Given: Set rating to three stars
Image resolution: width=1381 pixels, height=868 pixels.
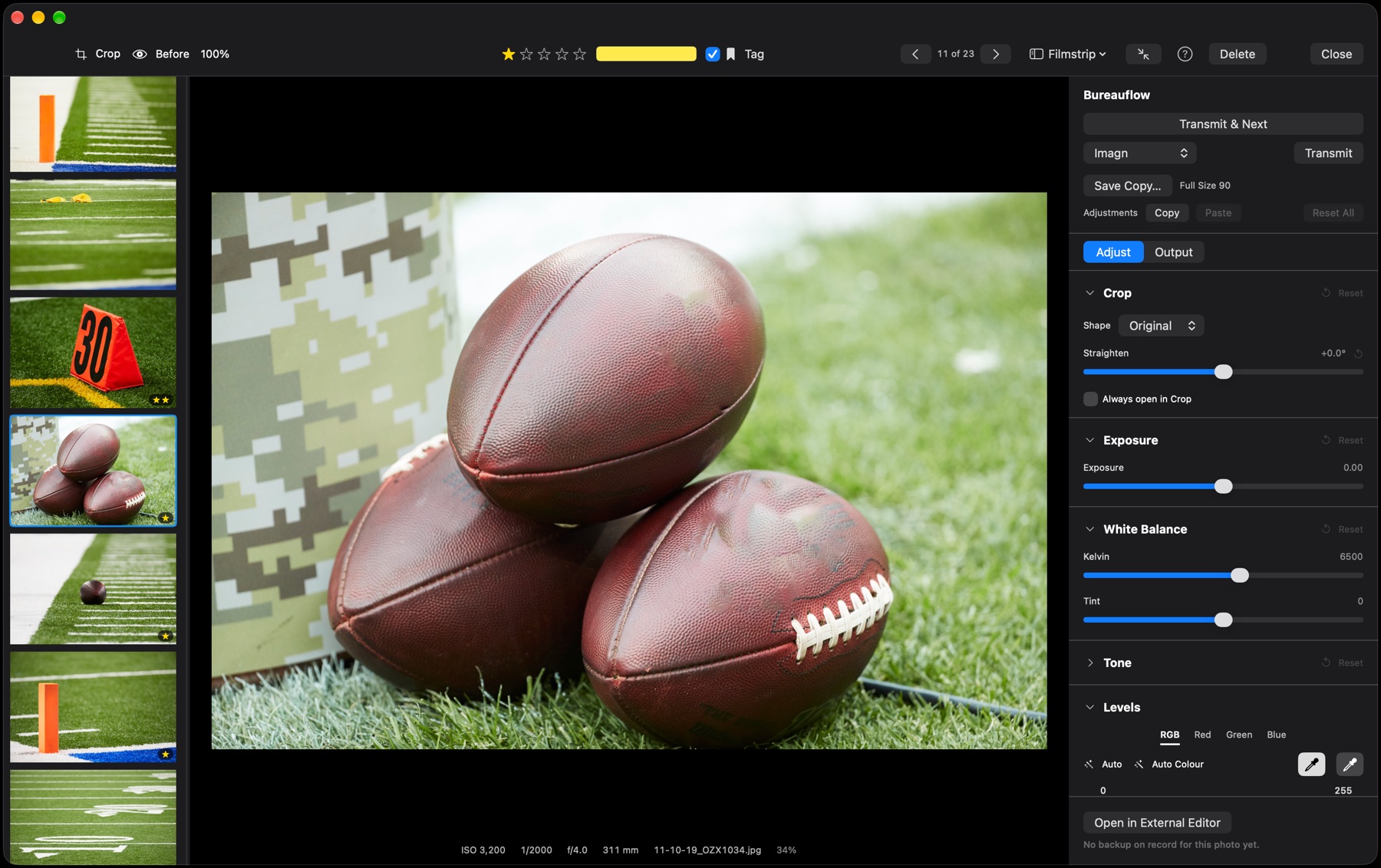Looking at the screenshot, I should [544, 54].
